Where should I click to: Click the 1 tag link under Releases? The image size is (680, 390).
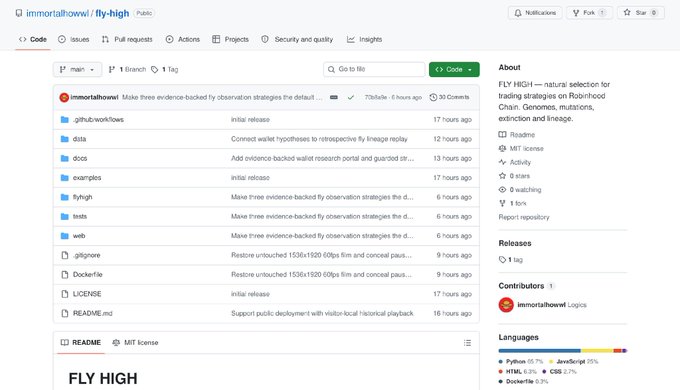click(511, 260)
